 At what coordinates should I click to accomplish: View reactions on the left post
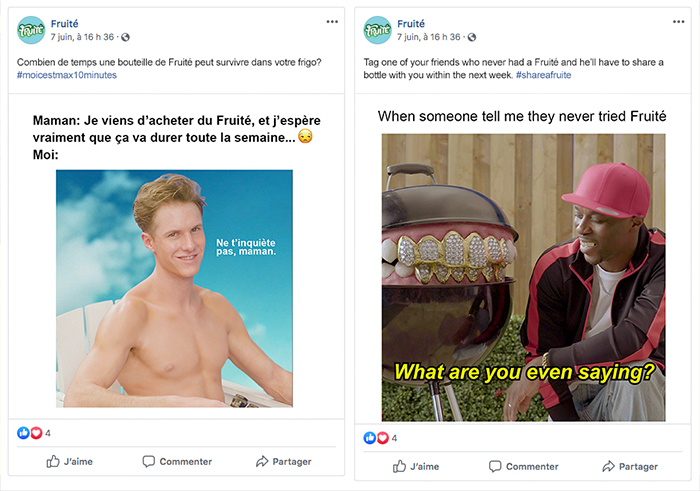(x=33, y=433)
